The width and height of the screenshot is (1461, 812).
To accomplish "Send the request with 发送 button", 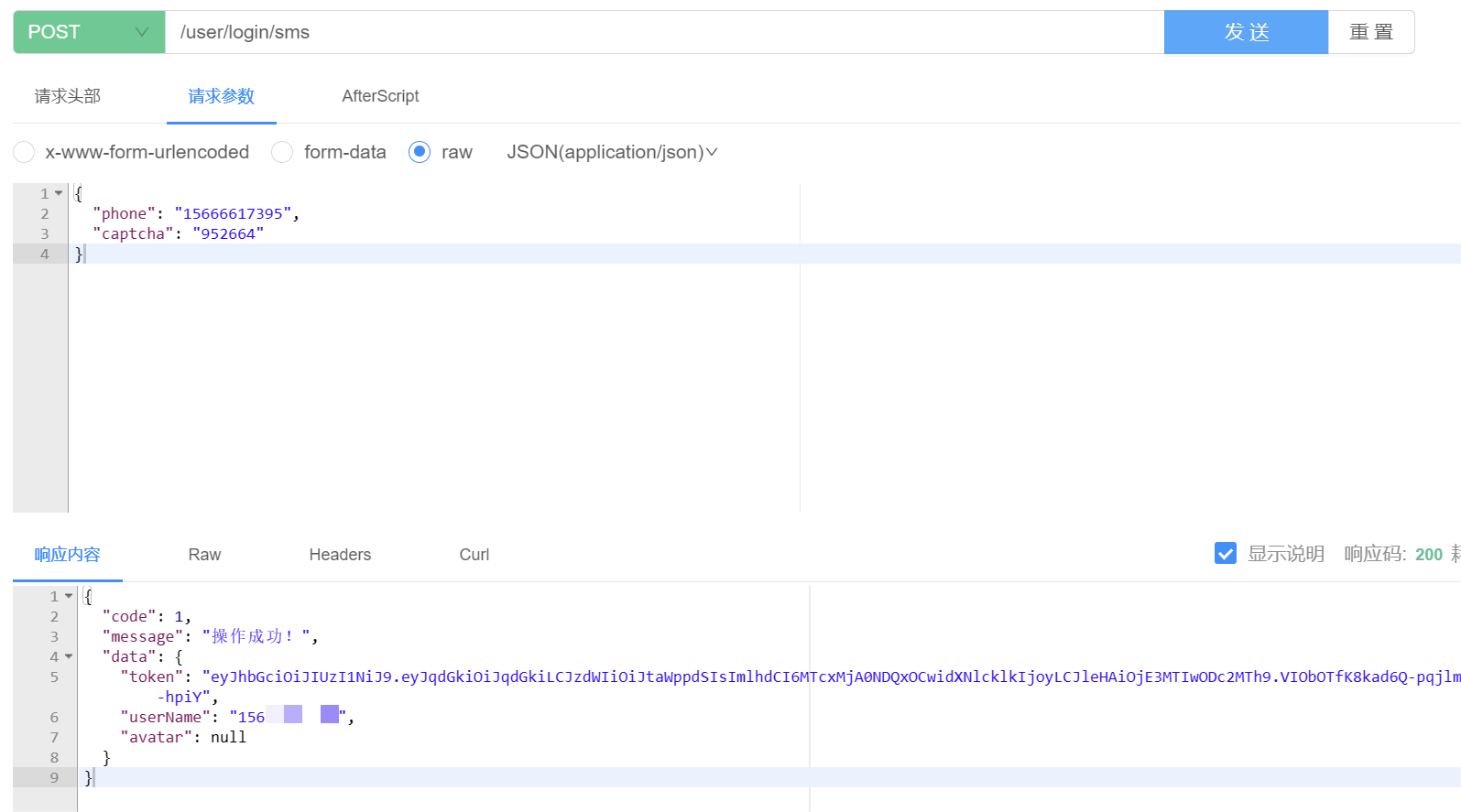I will pos(1246,32).
